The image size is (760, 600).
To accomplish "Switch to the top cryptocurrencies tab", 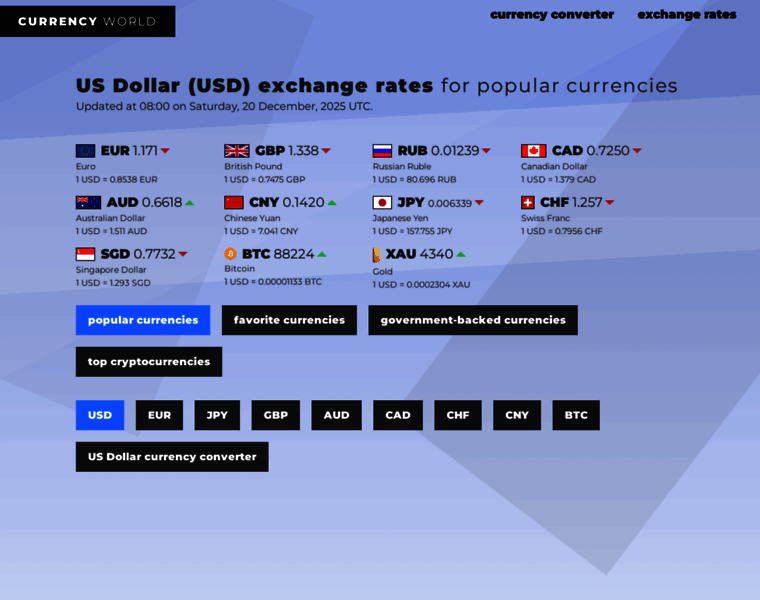I will point(149,362).
